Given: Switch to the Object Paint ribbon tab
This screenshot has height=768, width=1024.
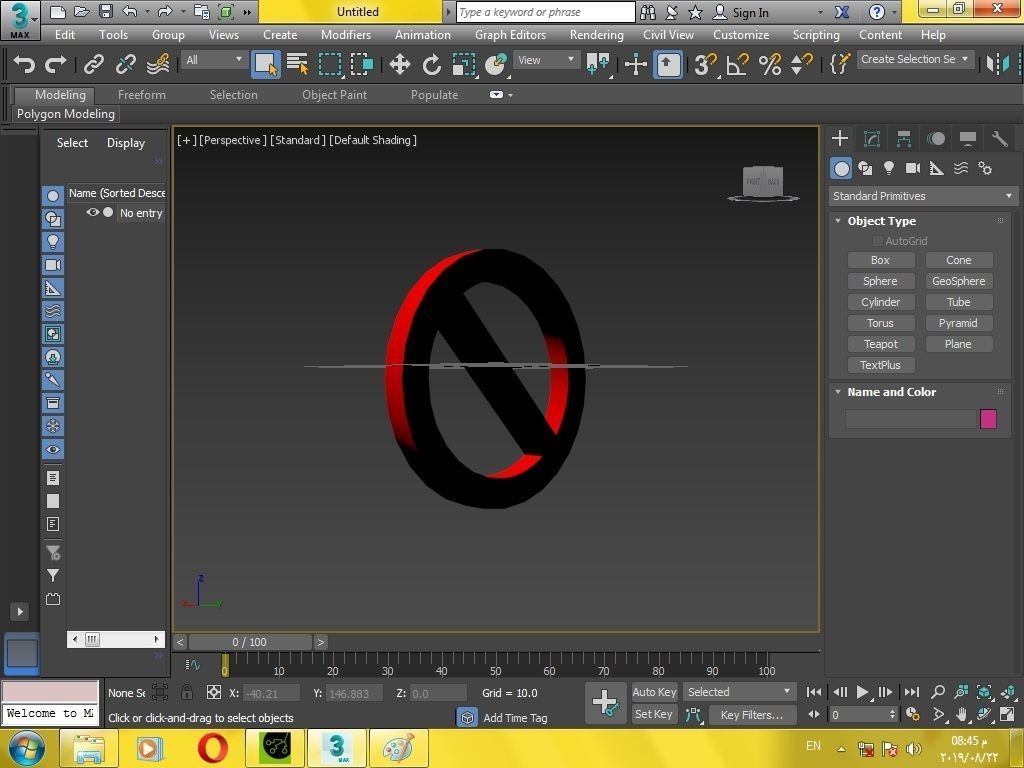Looking at the screenshot, I should coord(334,95).
